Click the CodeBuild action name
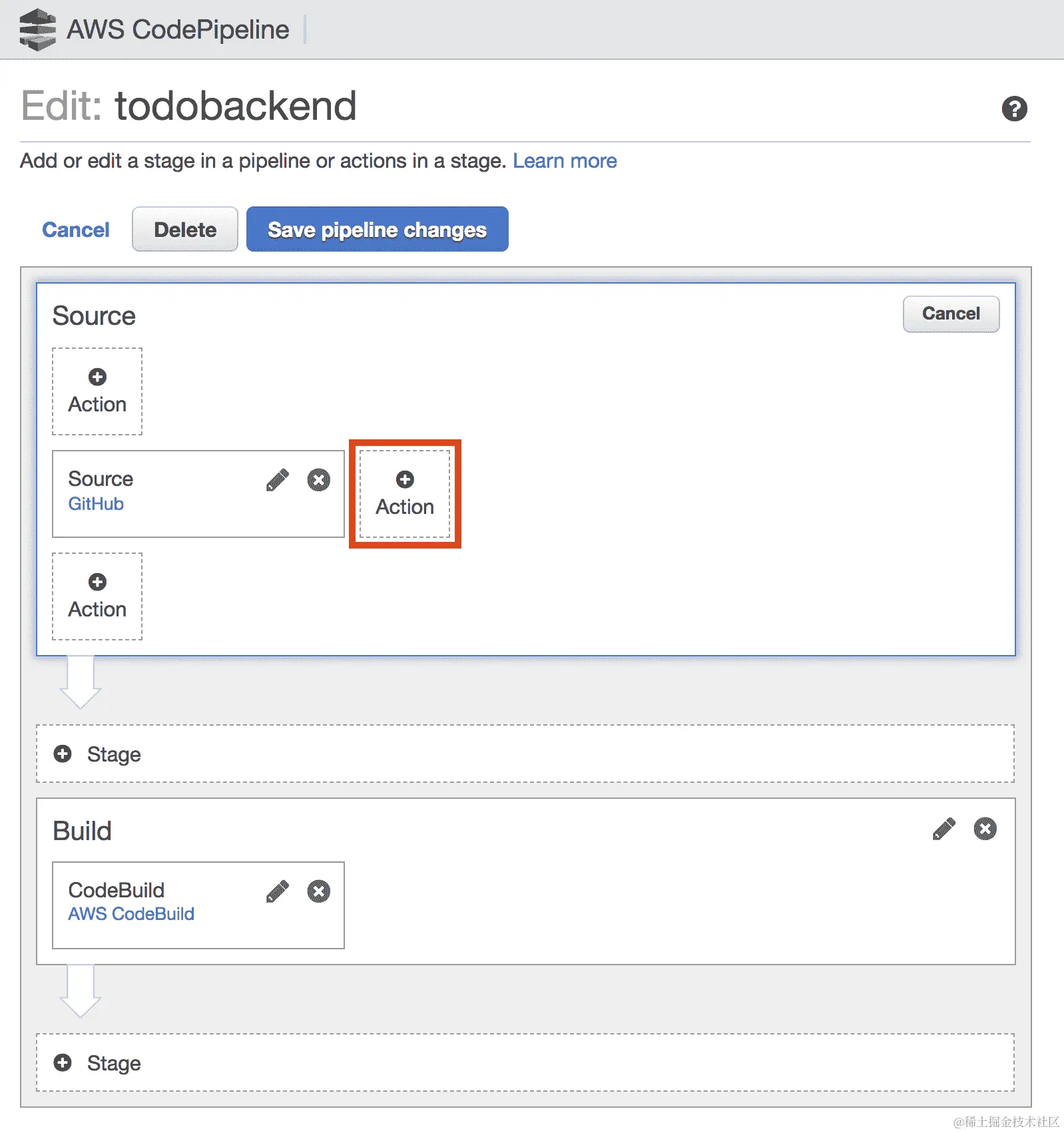This screenshot has width=1064, height=1133. [116, 890]
